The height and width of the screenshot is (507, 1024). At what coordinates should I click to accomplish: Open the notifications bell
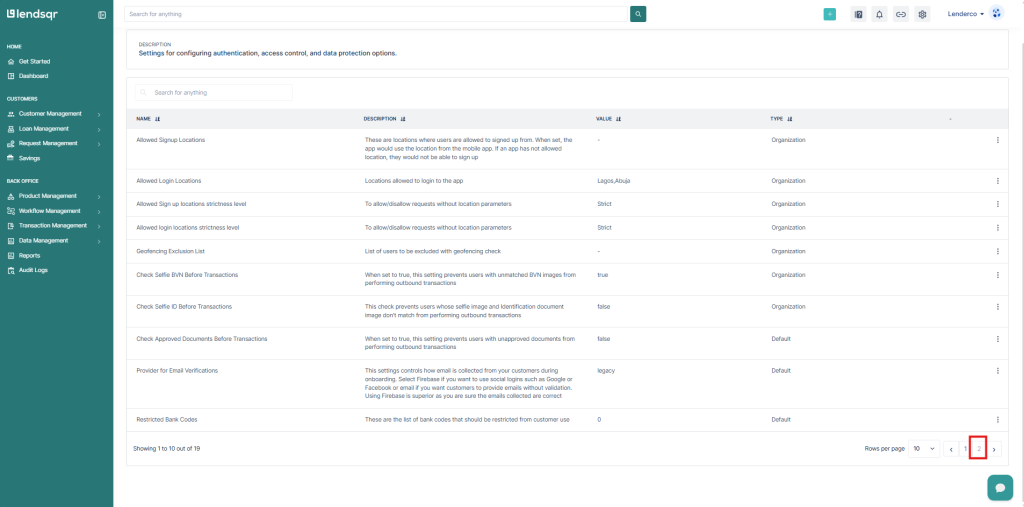click(879, 14)
